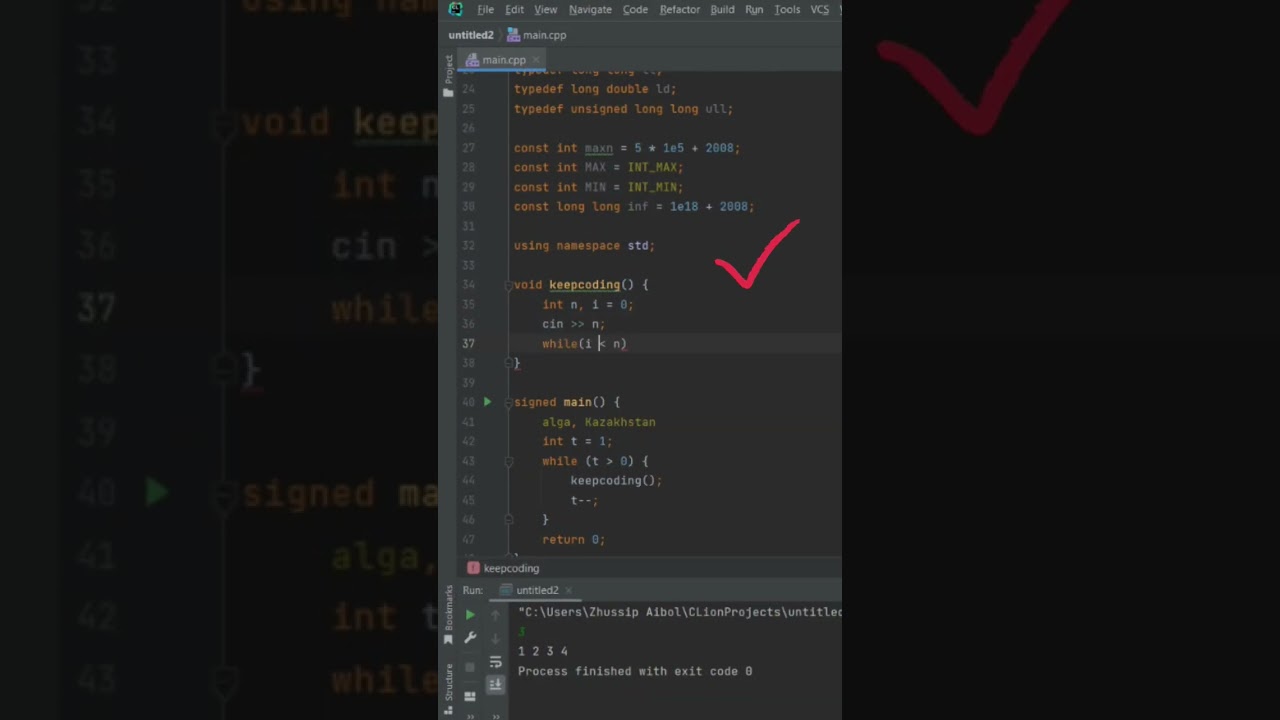Image resolution: width=1280 pixels, height=720 pixels.
Task: Open the Code menu
Action: pos(635,9)
